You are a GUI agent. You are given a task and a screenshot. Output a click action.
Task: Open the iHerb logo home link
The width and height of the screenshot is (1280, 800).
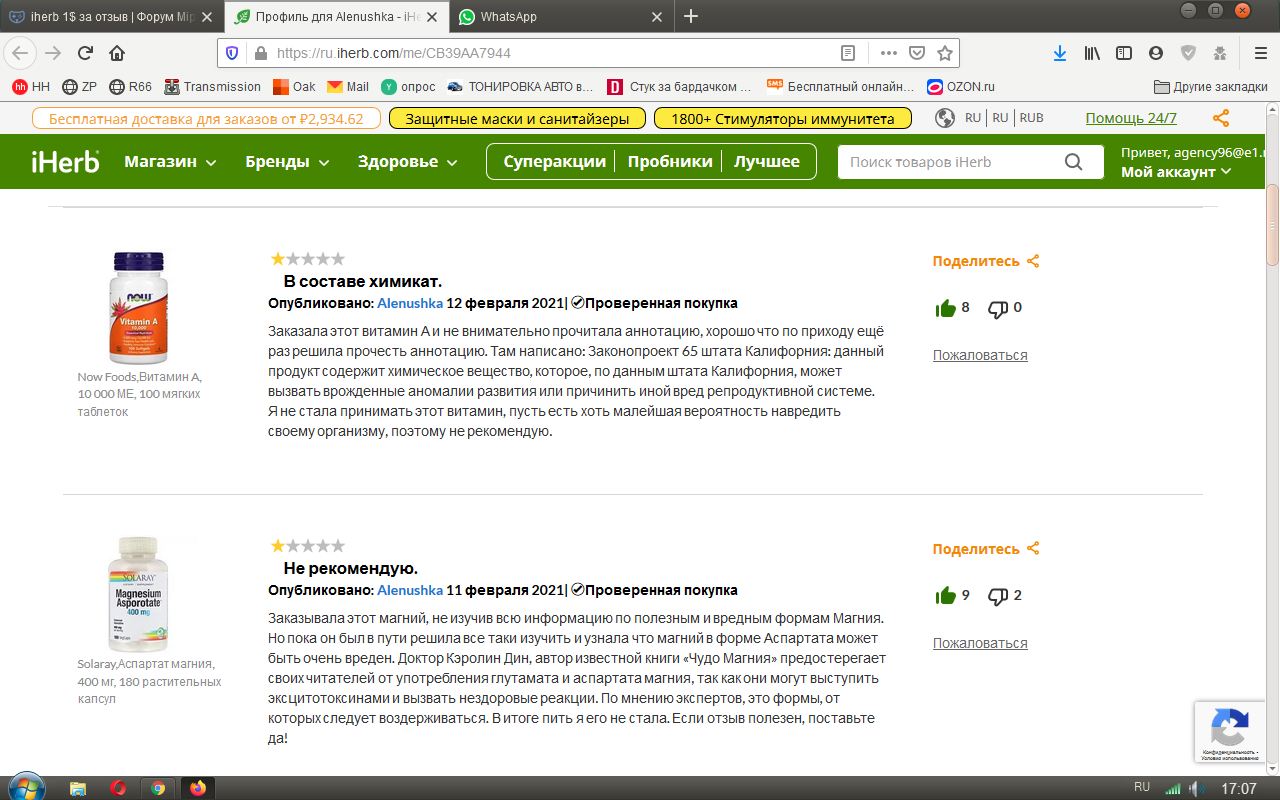pyautogui.click(x=65, y=161)
